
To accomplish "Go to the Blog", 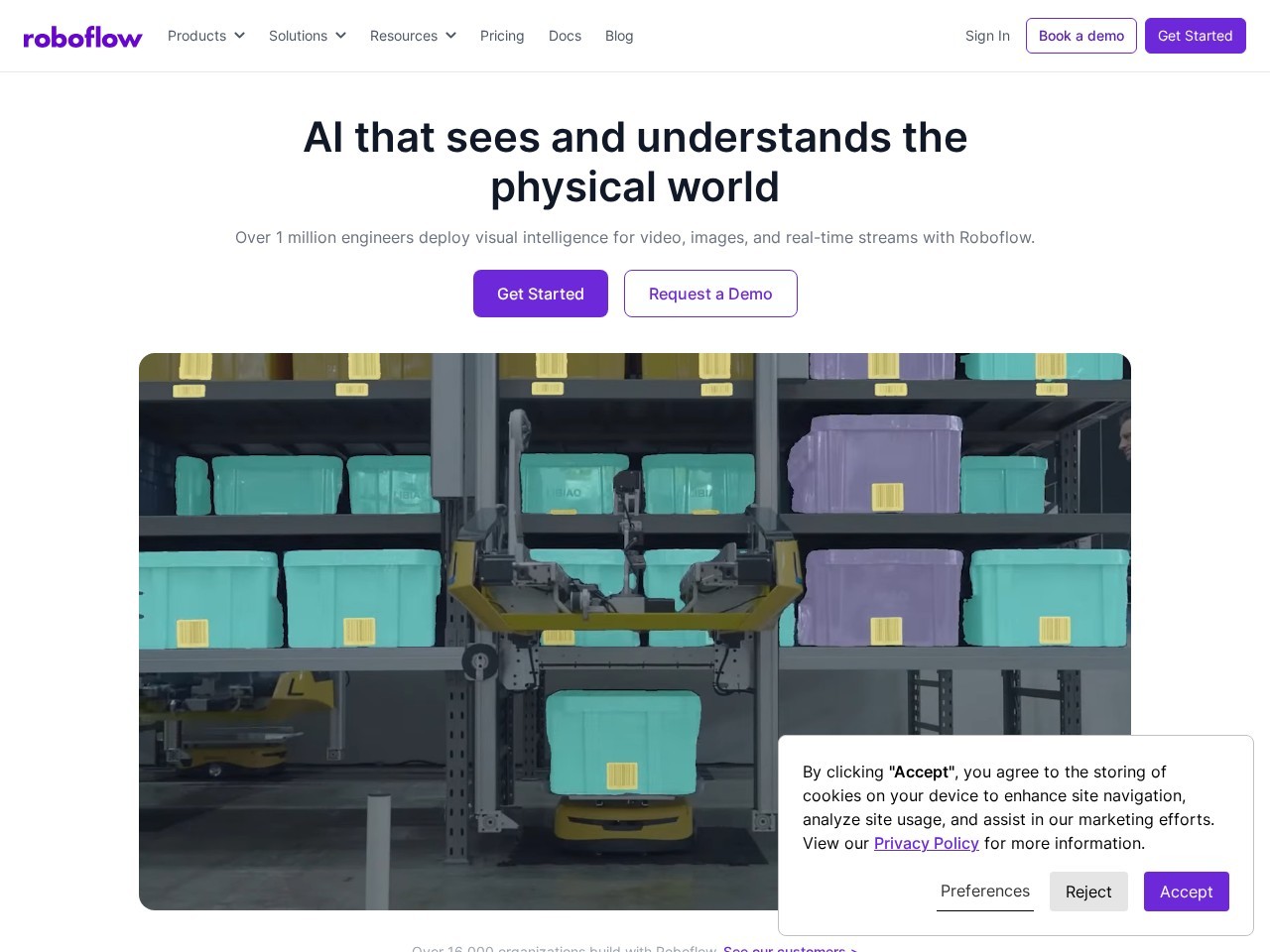I will click(619, 36).
